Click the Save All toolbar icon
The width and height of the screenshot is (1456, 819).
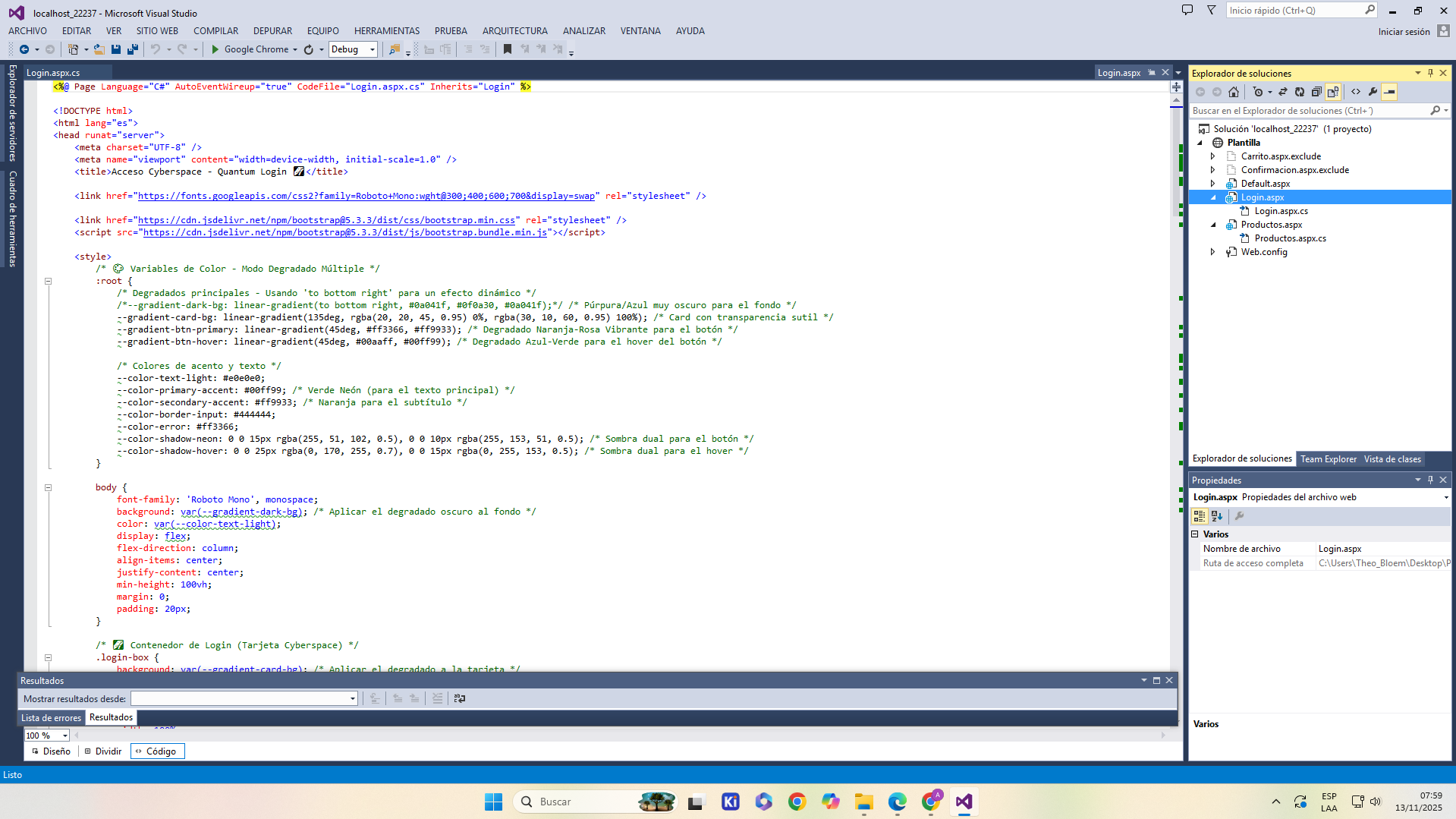pyautogui.click(x=133, y=49)
